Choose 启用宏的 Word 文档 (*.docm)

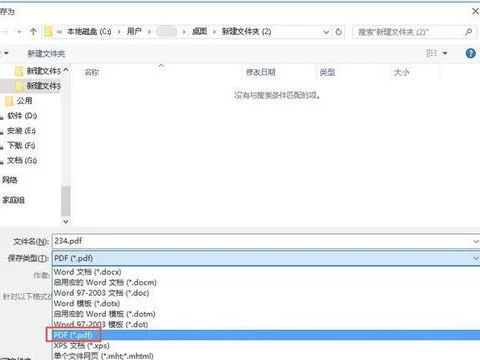[266, 282]
